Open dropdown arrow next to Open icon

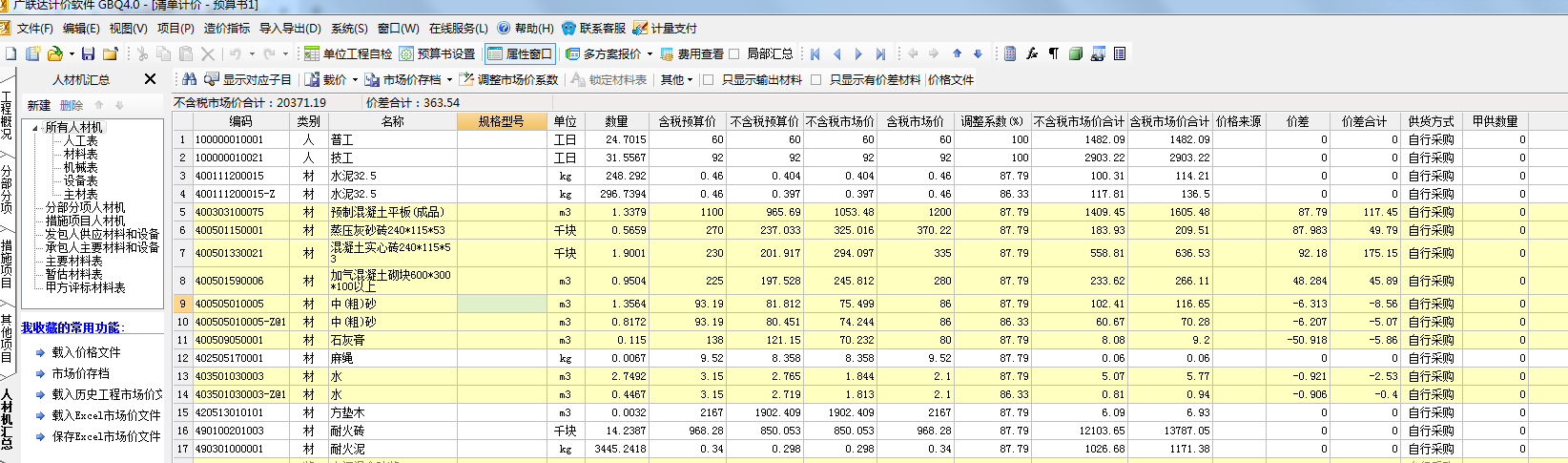click(70, 53)
